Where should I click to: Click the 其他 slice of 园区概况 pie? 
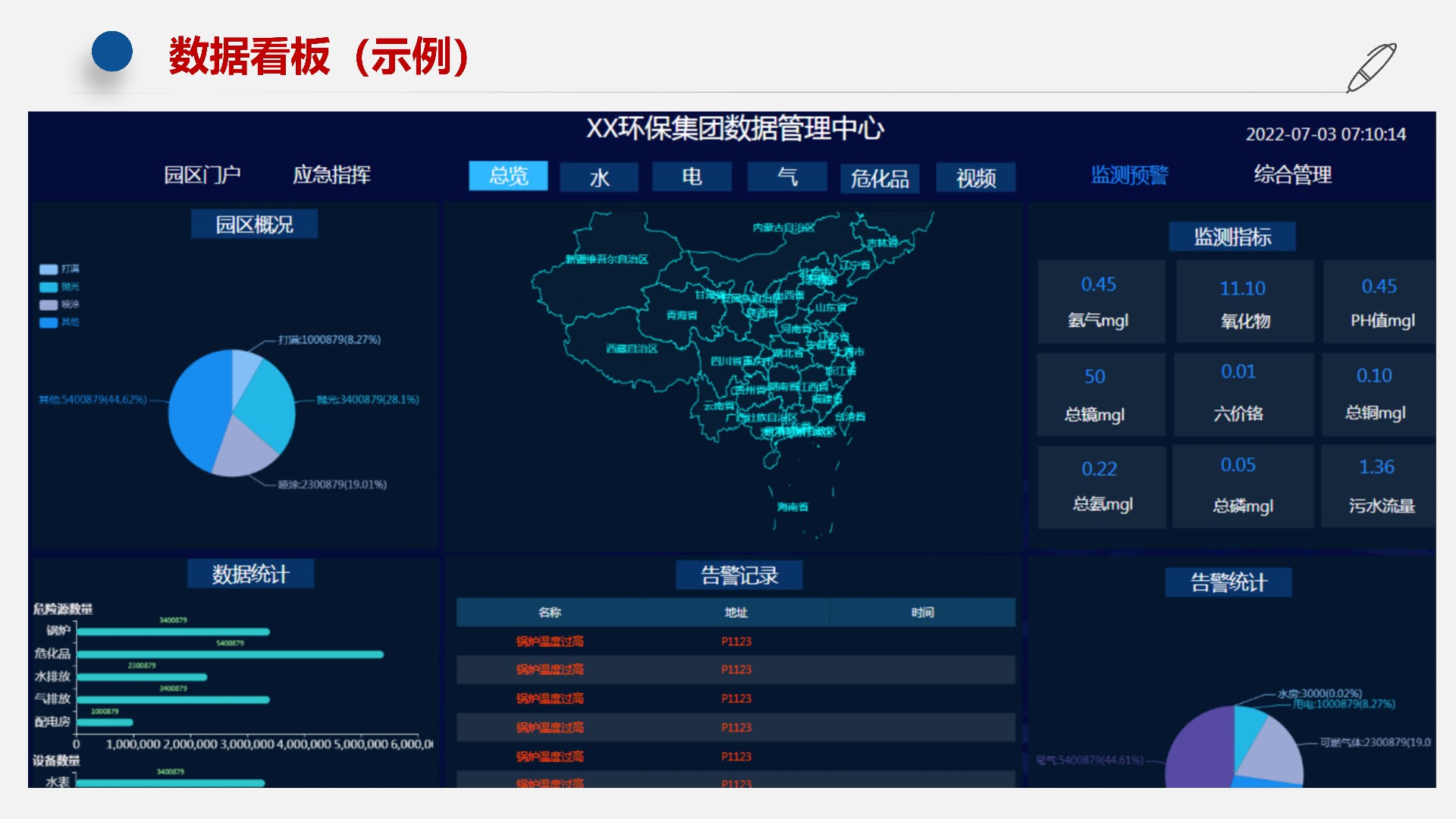pos(199,409)
